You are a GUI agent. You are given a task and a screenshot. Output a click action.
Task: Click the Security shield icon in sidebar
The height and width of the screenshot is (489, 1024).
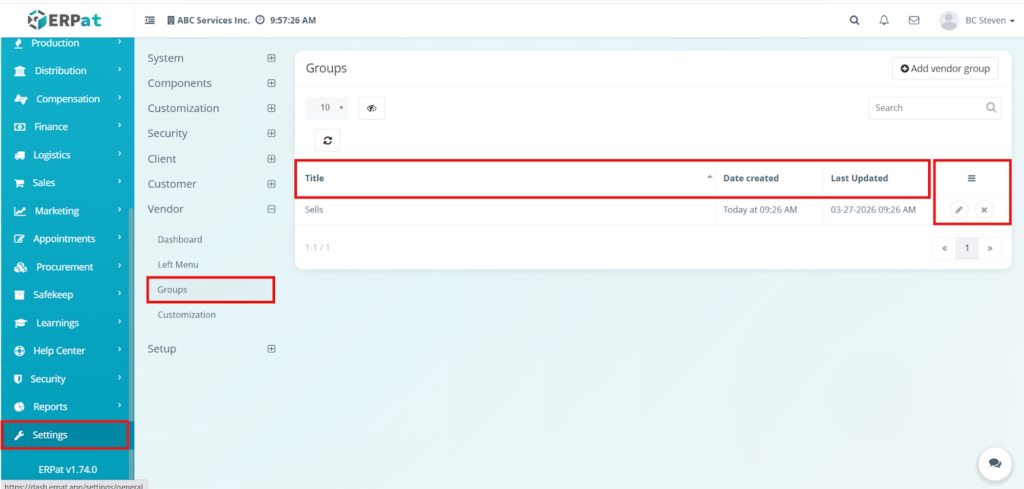(x=18, y=379)
